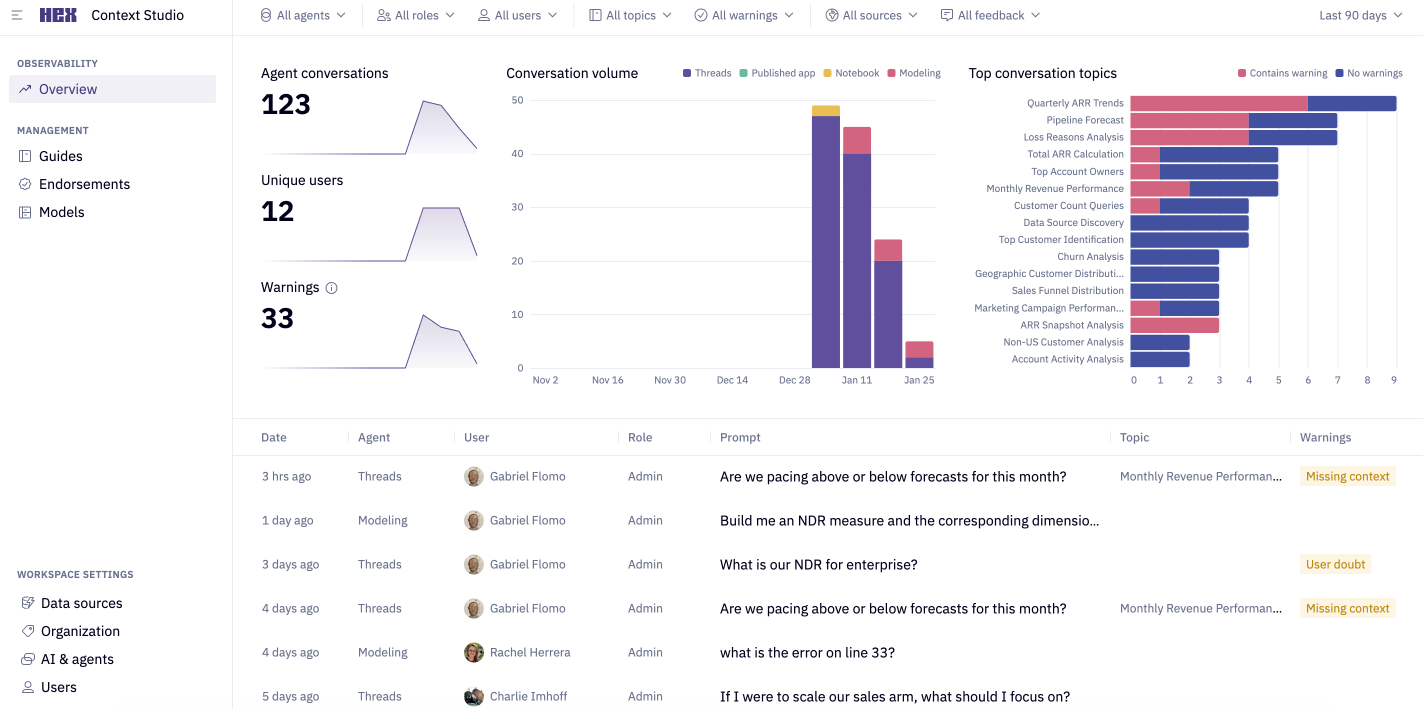Image resolution: width=1423 pixels, height=708 pixels.
Task: Expand the All warnings filter
Action: (x=744, y=15)
